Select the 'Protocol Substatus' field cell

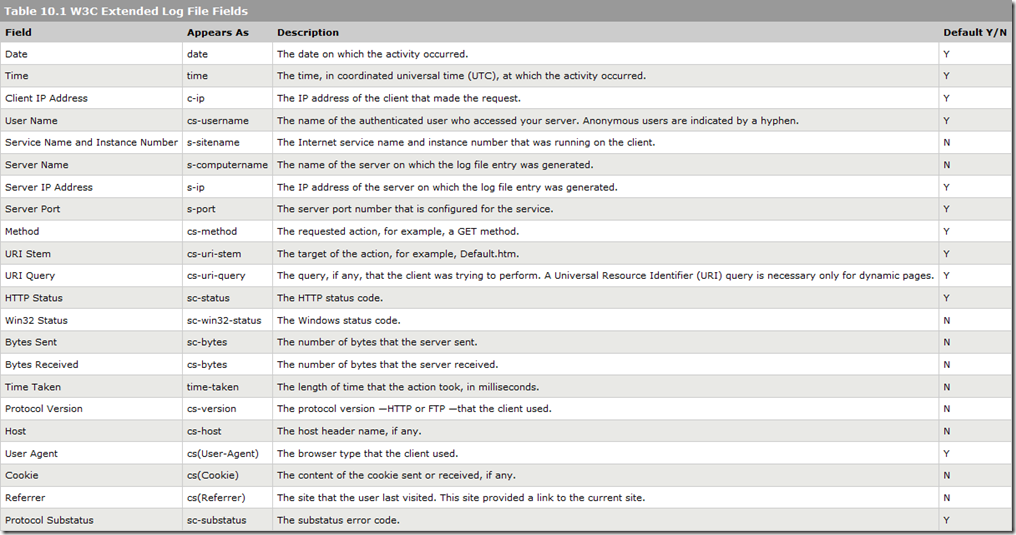click(91, 520)
